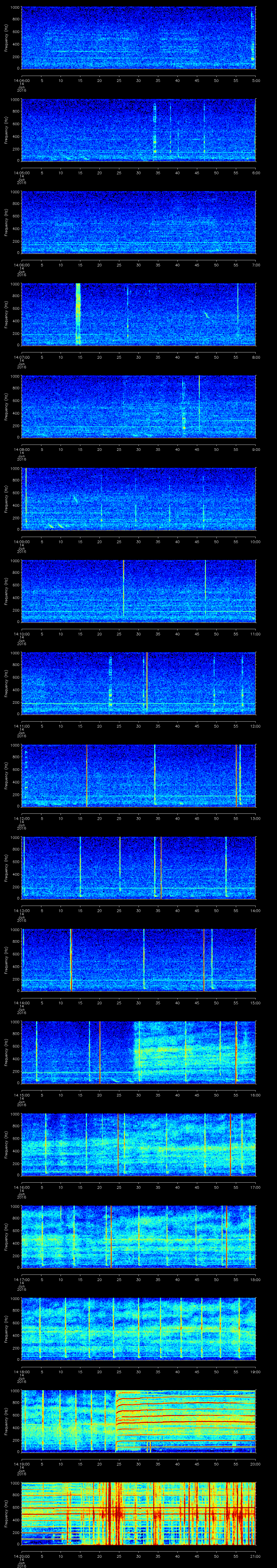277x1568 pixels.
Task: Select the spectrogram panel starting at 14:05:00
Action: coord(138,130)
